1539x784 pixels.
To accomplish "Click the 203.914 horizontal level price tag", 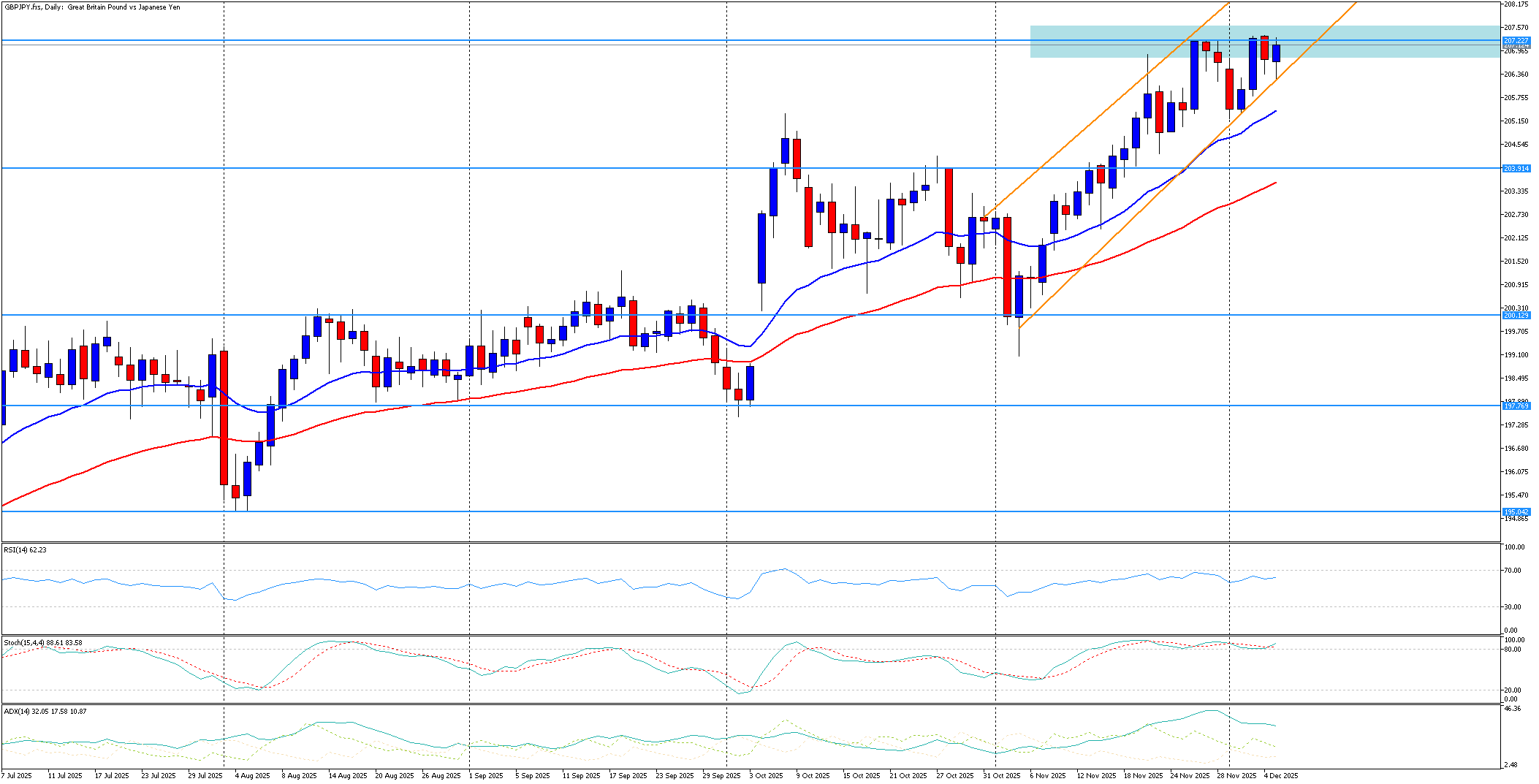I will pyautogui.click(x=1516, y=169).
